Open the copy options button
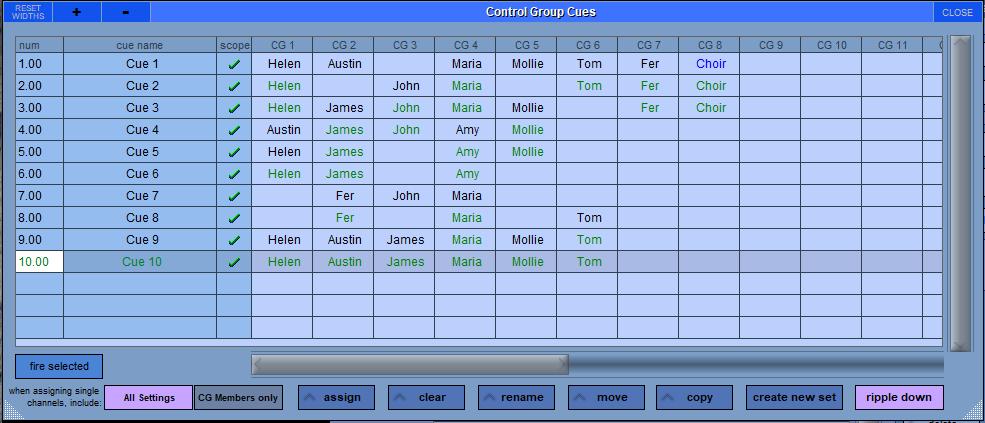The width and height of the screenshot is (985, 423). (x=694, y=397)
